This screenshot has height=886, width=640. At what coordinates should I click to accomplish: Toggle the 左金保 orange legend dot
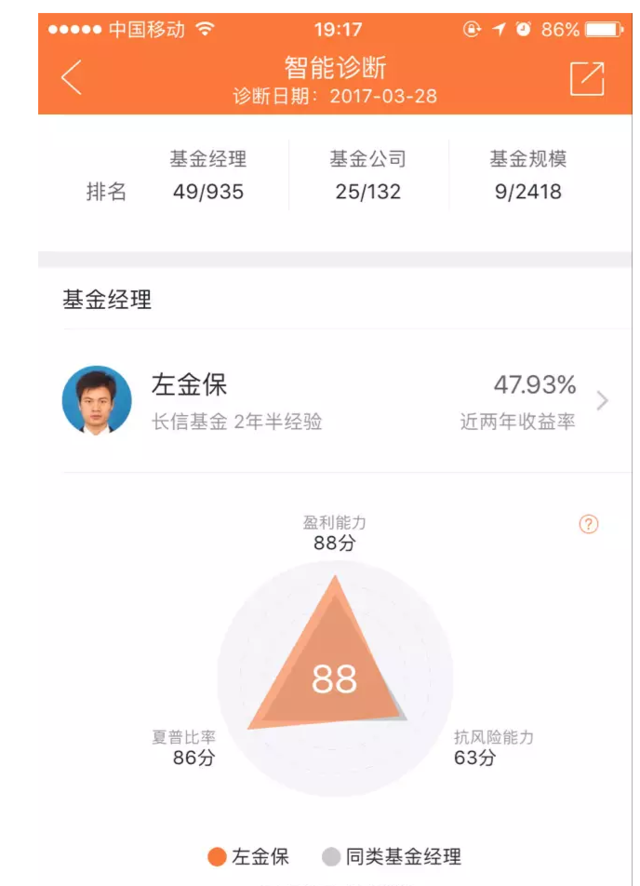(217, 857)
